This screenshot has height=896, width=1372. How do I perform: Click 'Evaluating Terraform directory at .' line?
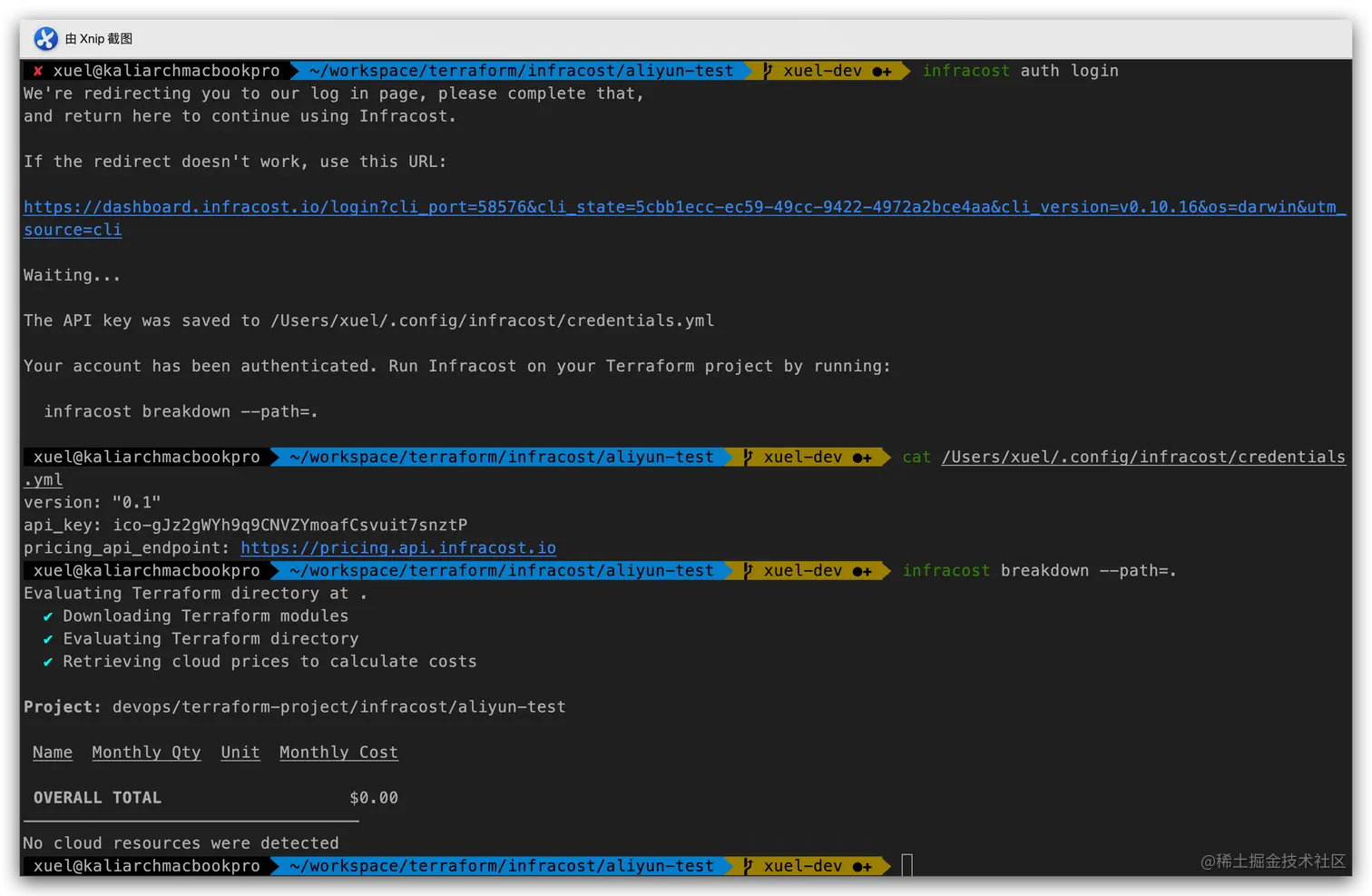196,594
